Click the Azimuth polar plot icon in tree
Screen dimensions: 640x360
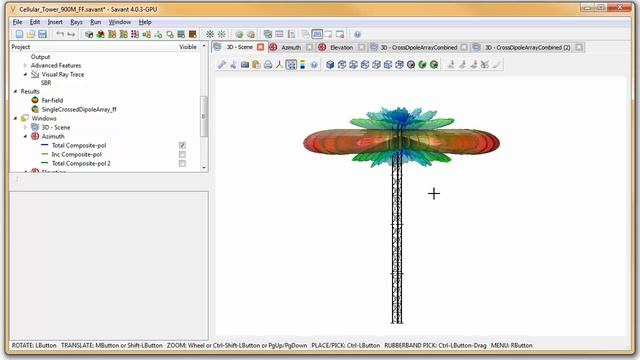point(35,136)
